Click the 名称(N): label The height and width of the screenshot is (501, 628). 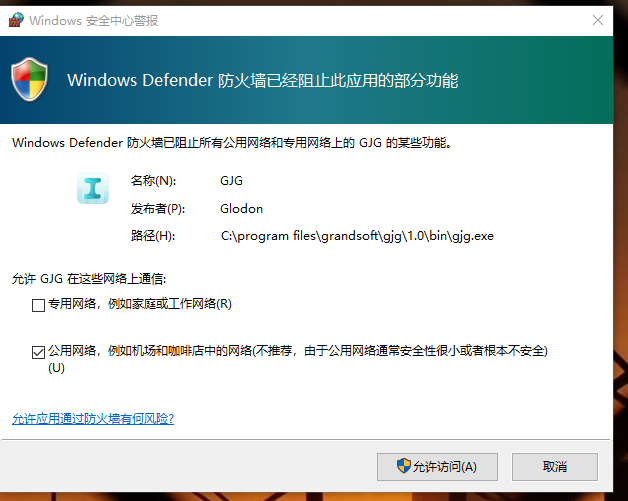pos(153,181)
